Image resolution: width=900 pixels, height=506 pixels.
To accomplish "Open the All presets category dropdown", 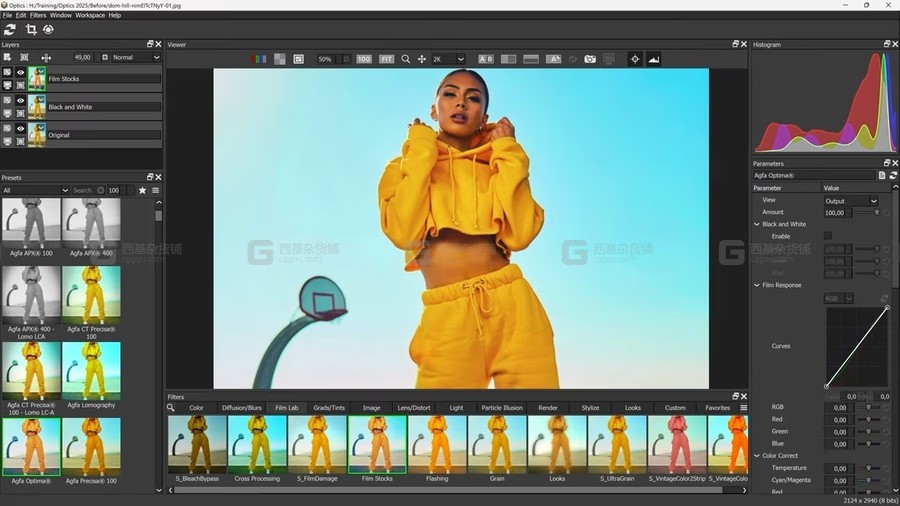I will click(x=35, y=190).
